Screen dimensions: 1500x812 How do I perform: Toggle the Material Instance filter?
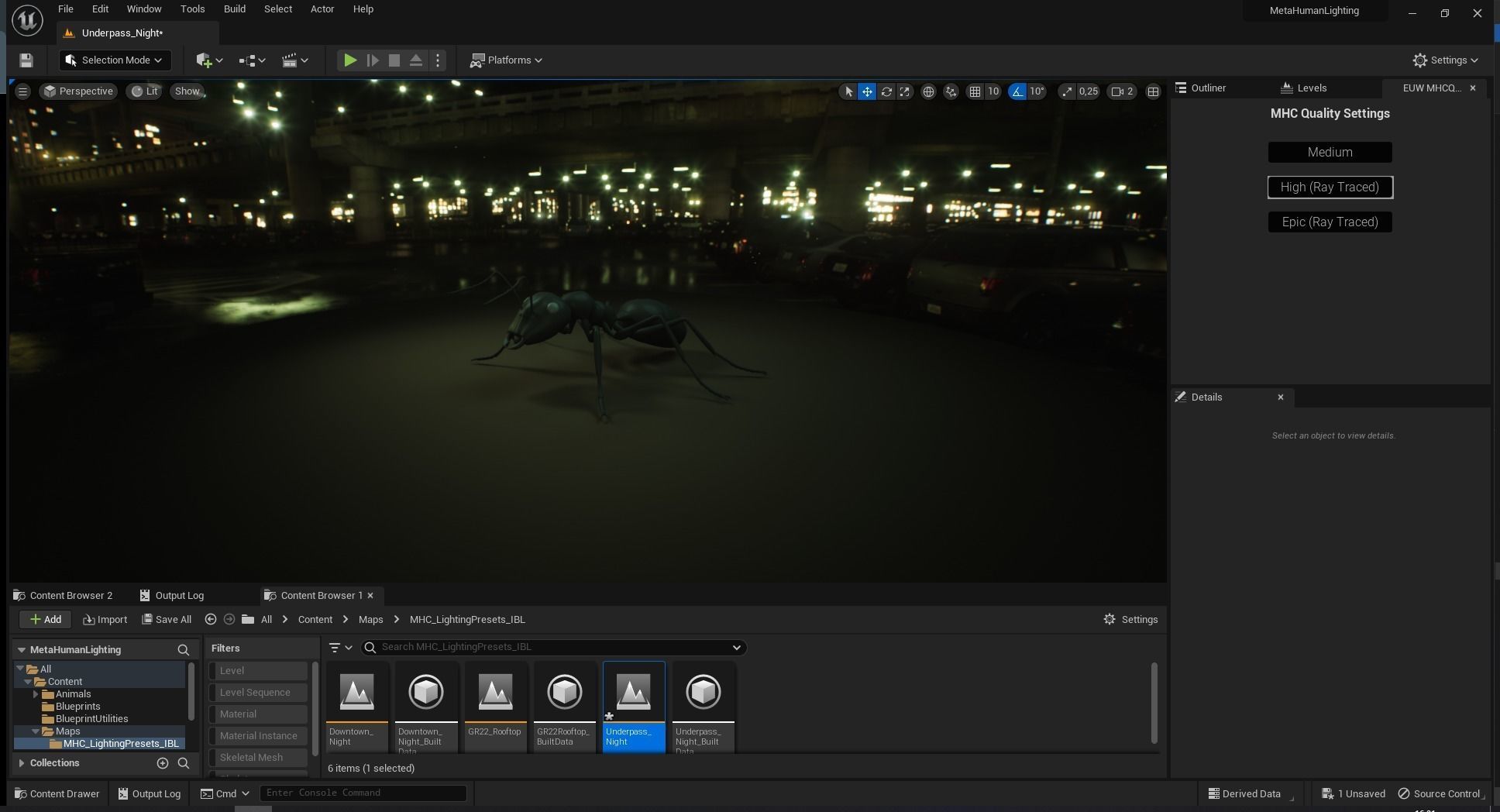pyautogui.click(x=259, y=736)
